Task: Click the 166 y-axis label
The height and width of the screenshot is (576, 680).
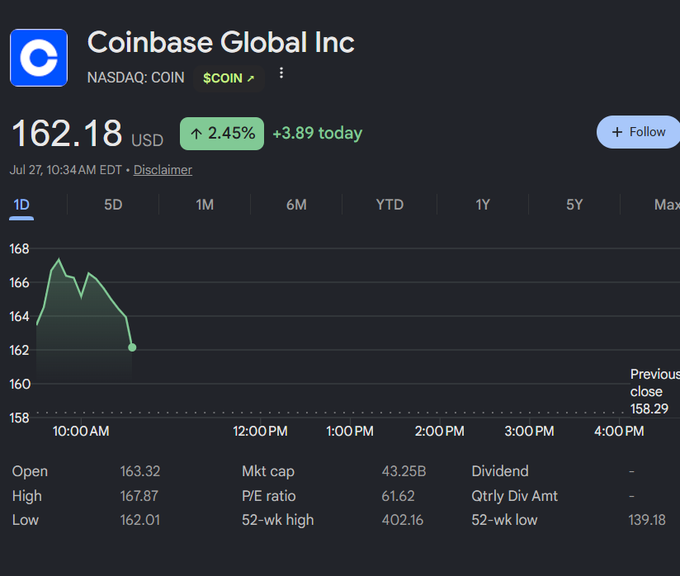Action: pos(20,283)
